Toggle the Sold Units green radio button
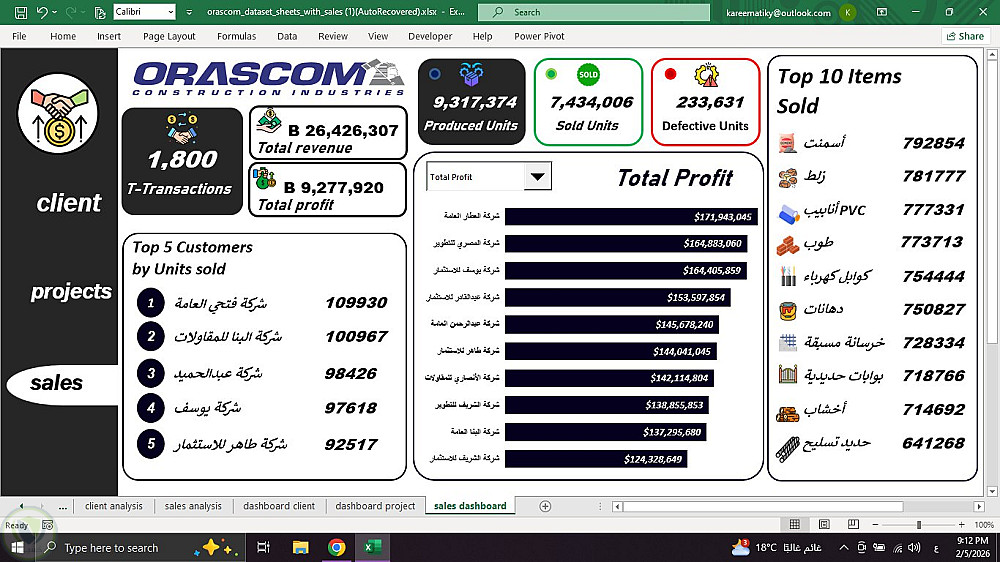Viewport: 1000px width, 562px height. point(552,74)
